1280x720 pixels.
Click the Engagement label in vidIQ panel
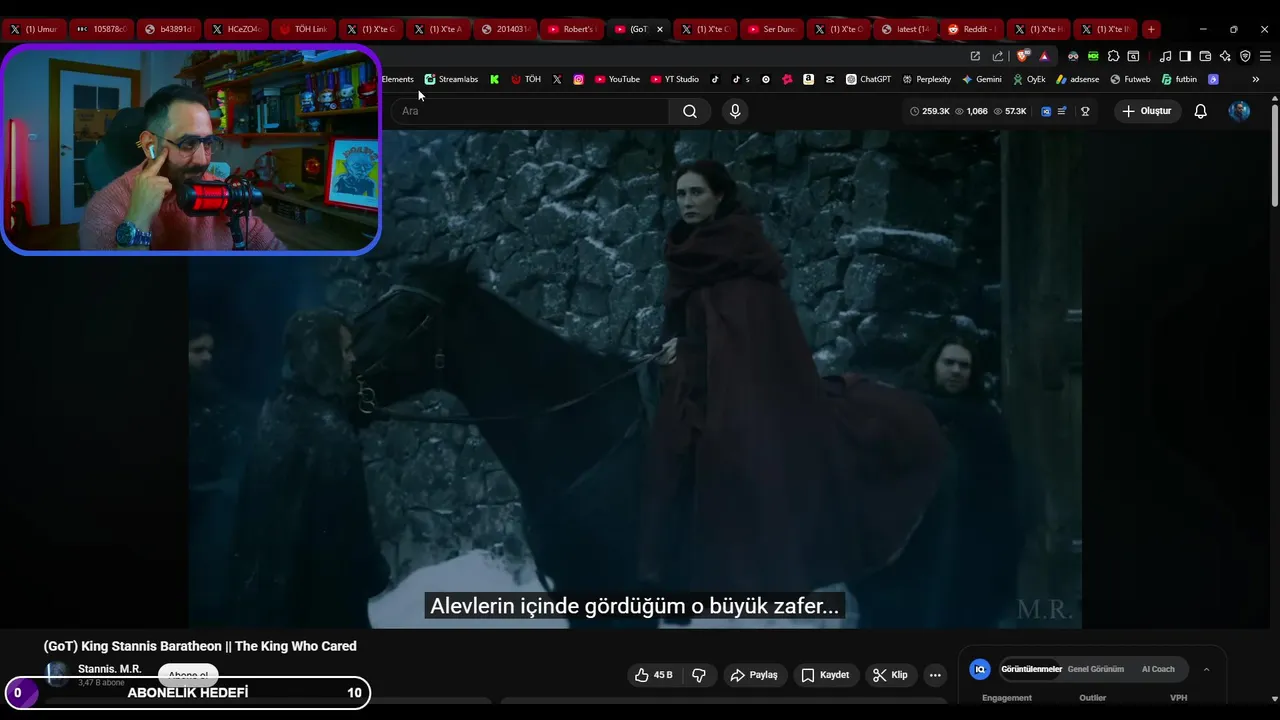point(1007,698)
